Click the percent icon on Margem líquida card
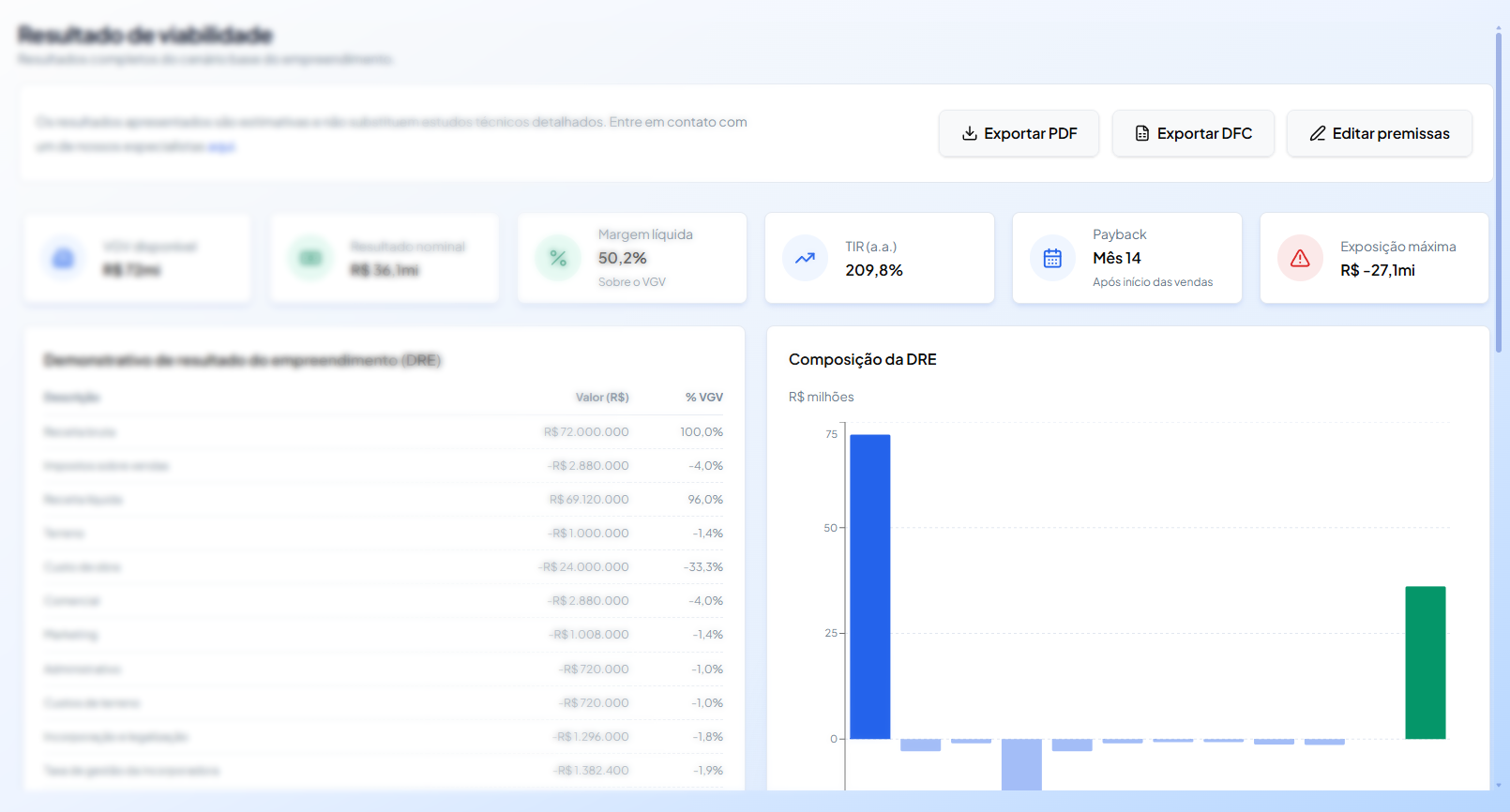1510x812 pixels. coord(558,258)
